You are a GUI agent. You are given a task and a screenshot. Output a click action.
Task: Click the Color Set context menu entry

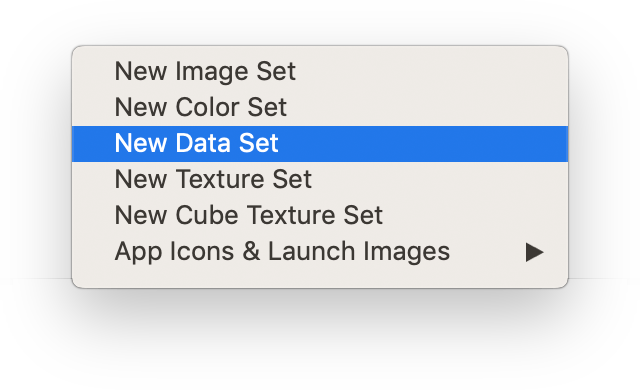pyautogui.click(x=320, y=108)
